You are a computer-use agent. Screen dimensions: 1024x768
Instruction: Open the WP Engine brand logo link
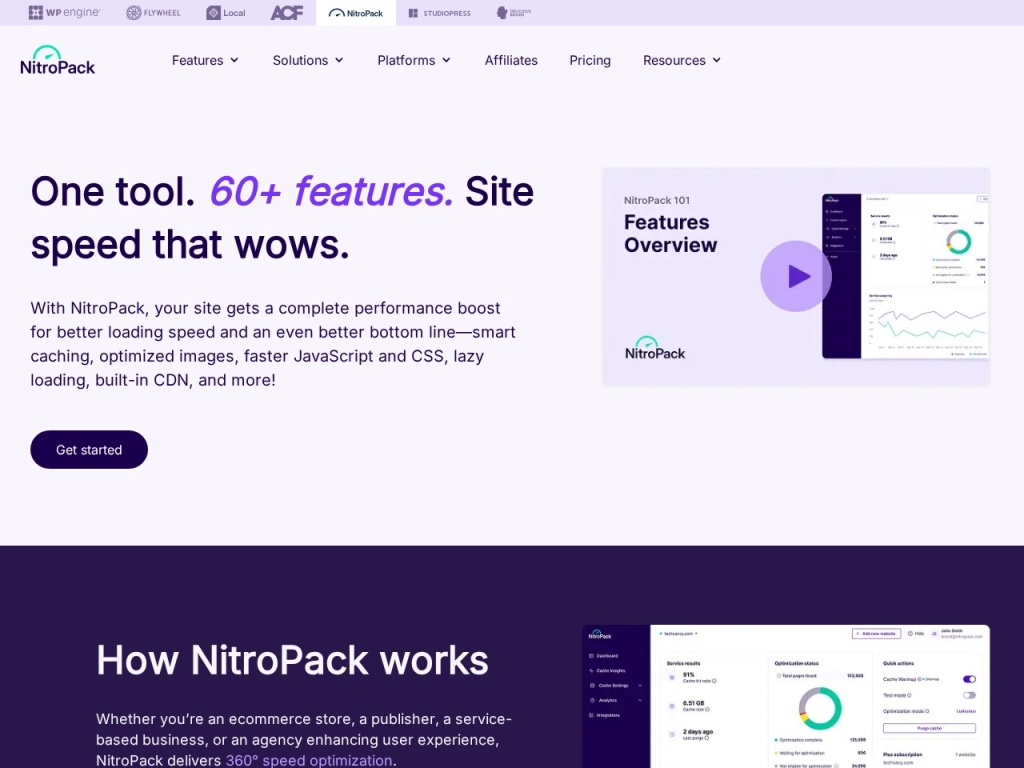64,12
